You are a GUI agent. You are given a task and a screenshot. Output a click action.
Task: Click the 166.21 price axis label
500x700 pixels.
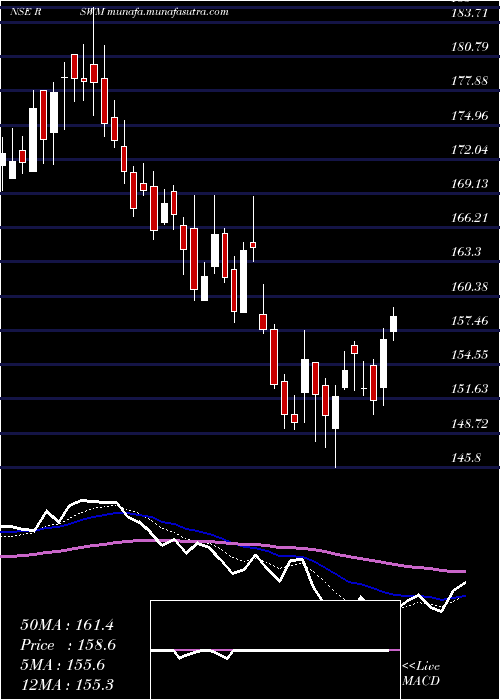pyautogui.click(x=468, y=218)
